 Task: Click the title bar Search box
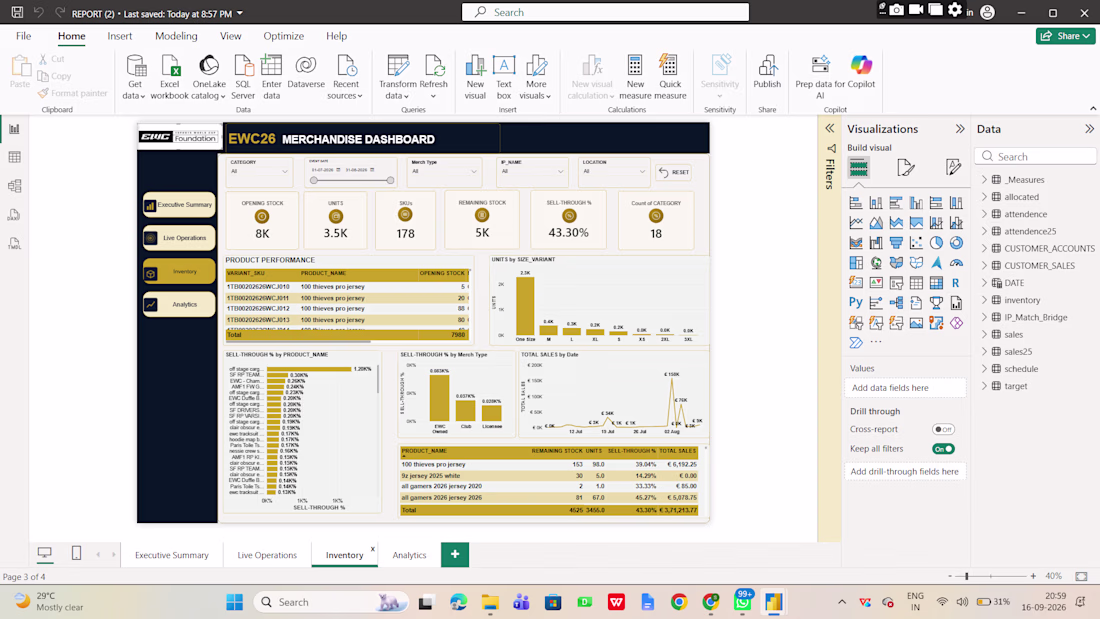[605, 12]
